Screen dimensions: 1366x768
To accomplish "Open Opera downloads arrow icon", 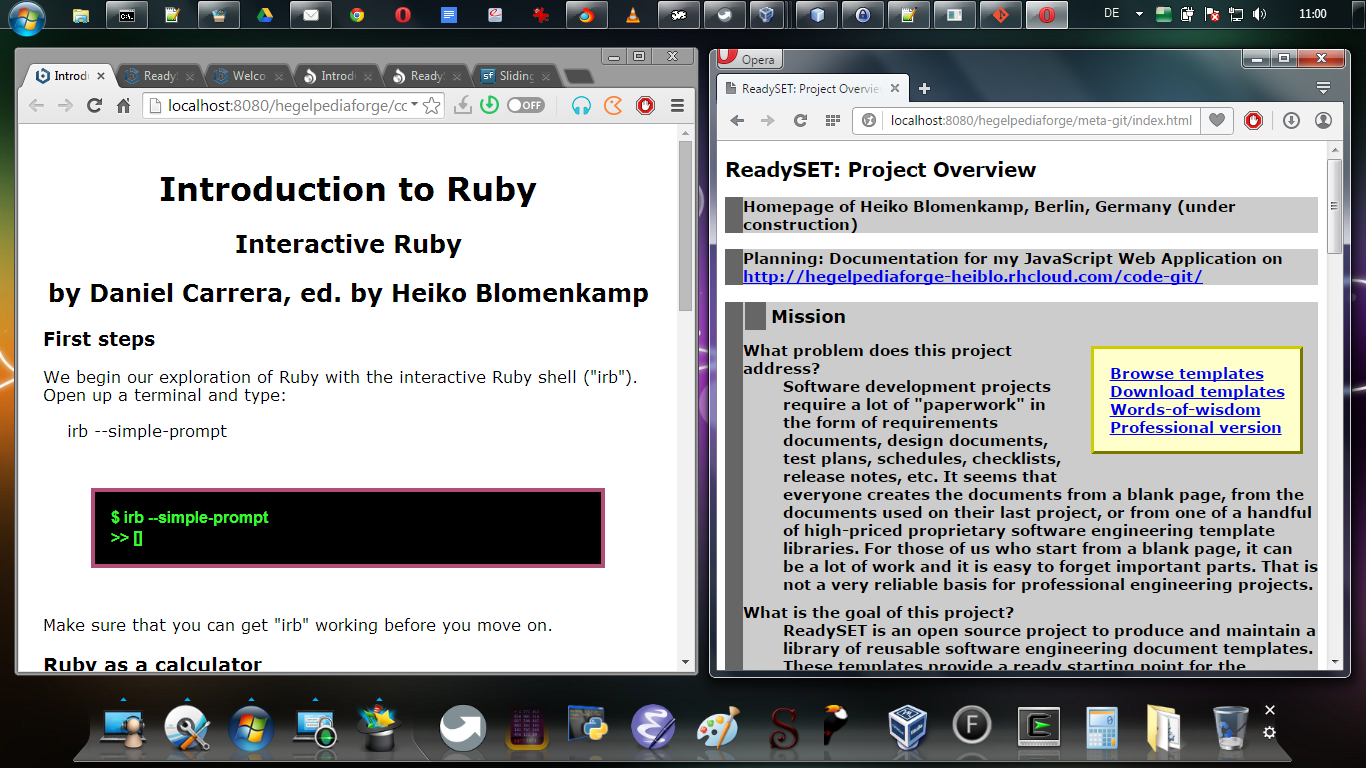I will (x=1291, y=120).
